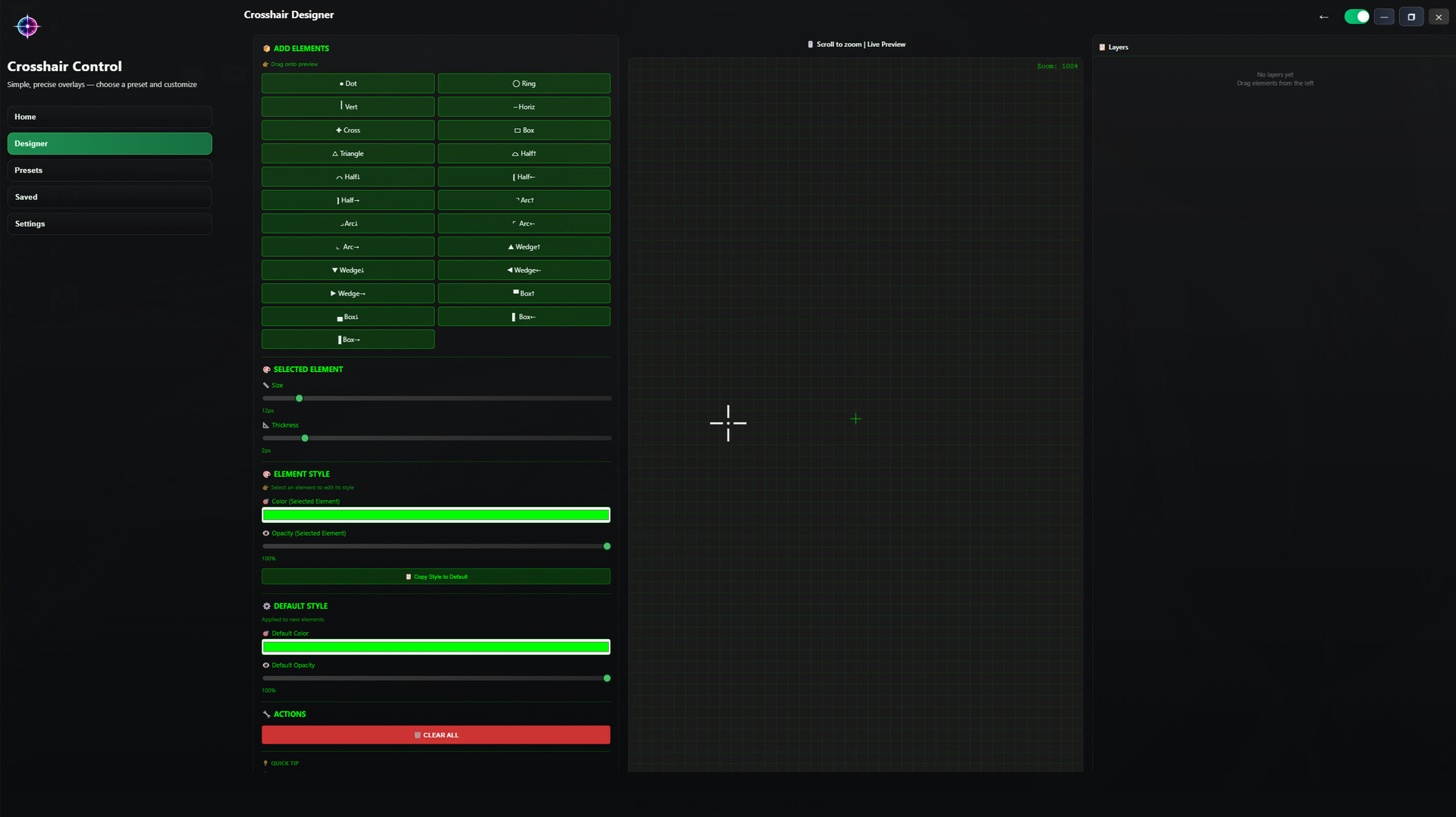Go to the Settings page

[109, 224]
